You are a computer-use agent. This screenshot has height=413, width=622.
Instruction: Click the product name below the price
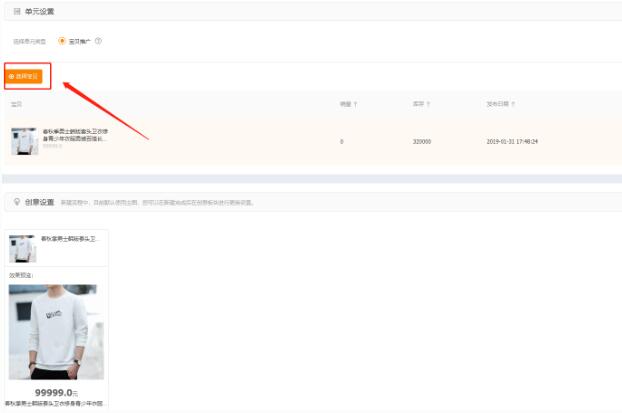[56, 404]
